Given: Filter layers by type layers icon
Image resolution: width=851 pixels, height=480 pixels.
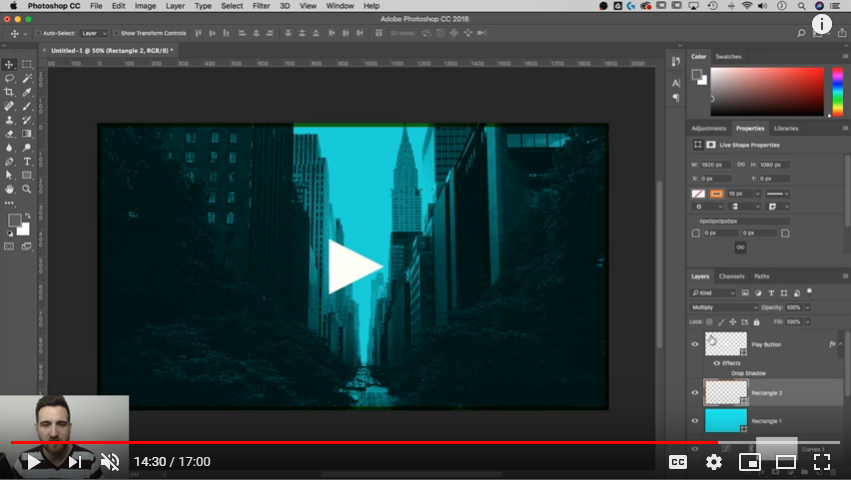Looking at the screenshot, I should (771, 293).
